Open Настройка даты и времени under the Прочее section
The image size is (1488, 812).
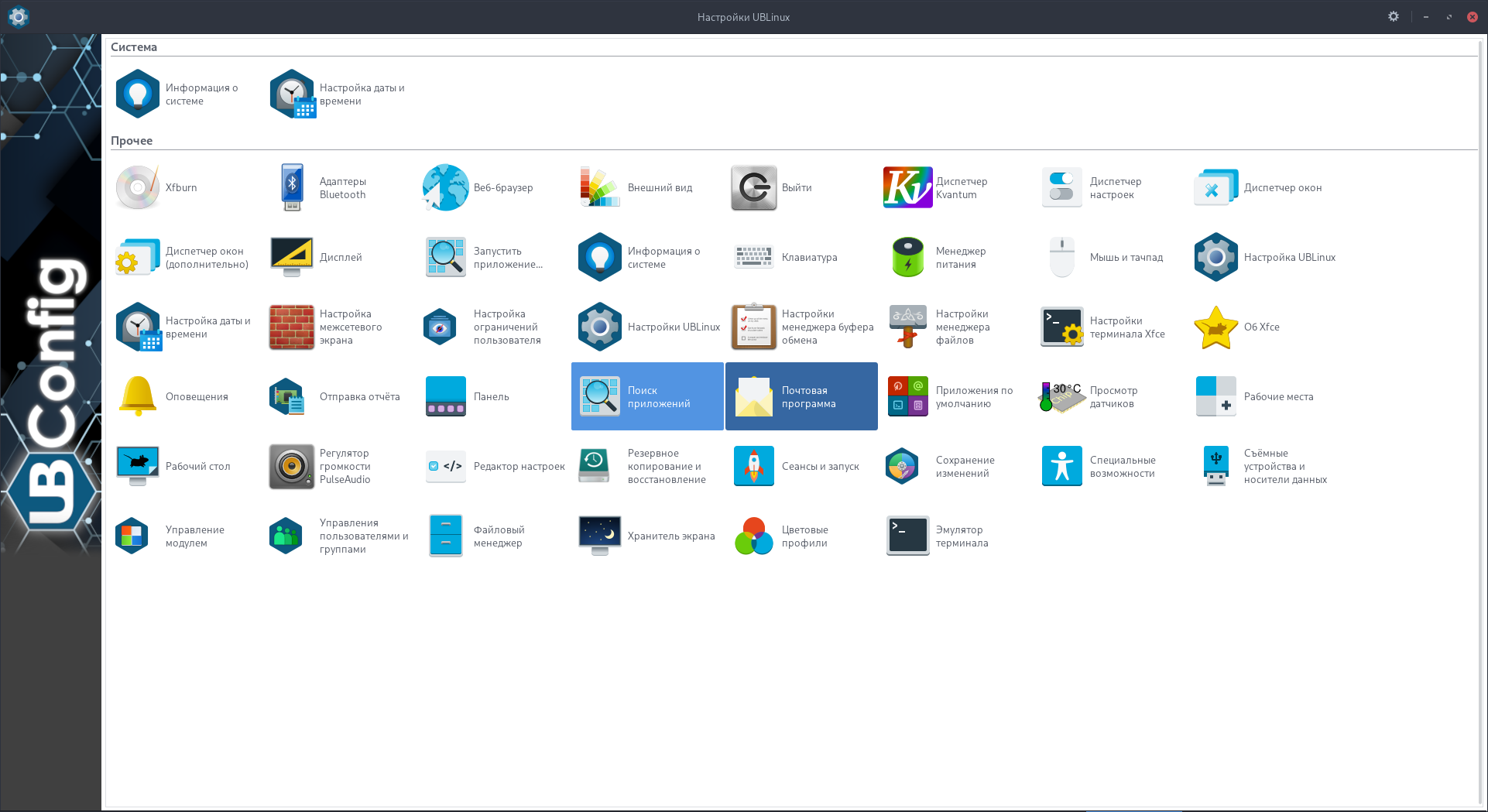pyautogui.click(x=183, y=327)
